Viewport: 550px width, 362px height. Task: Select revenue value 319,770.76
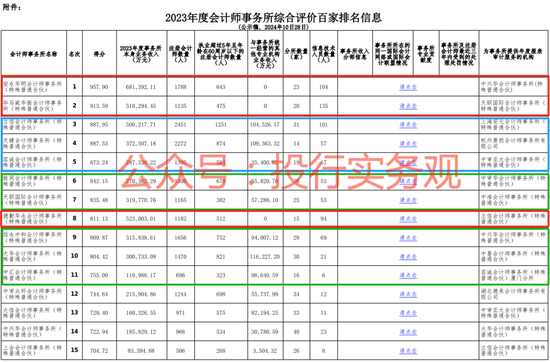[141, 200]
